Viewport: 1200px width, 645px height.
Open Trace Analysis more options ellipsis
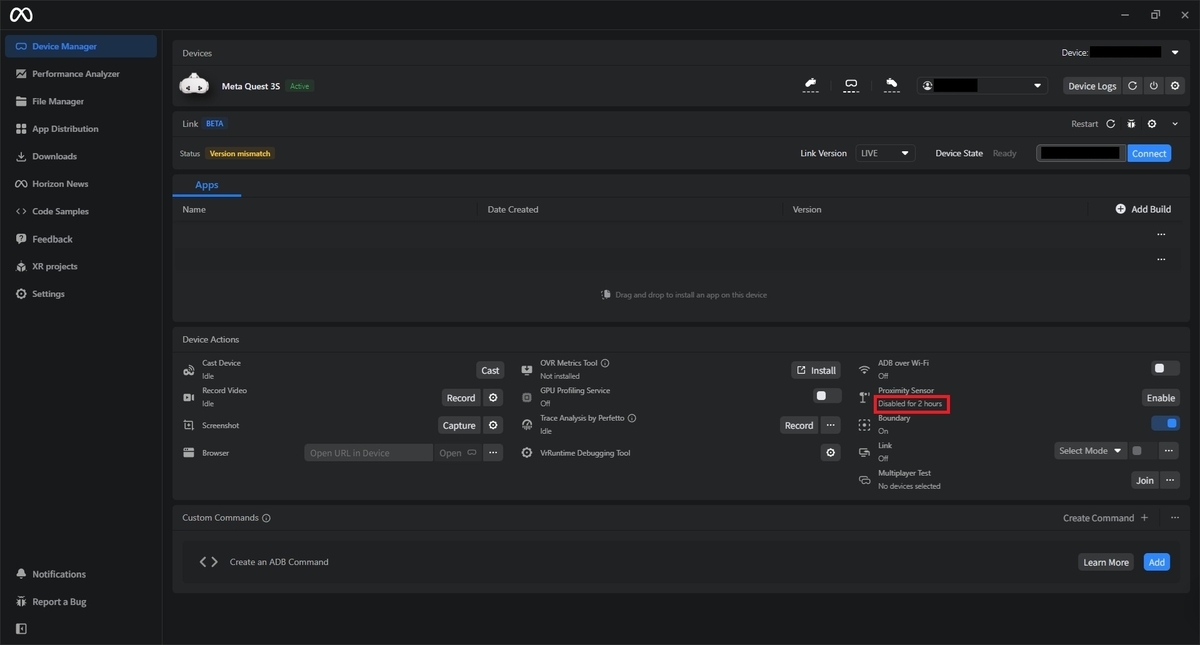[x=830, y=425]
